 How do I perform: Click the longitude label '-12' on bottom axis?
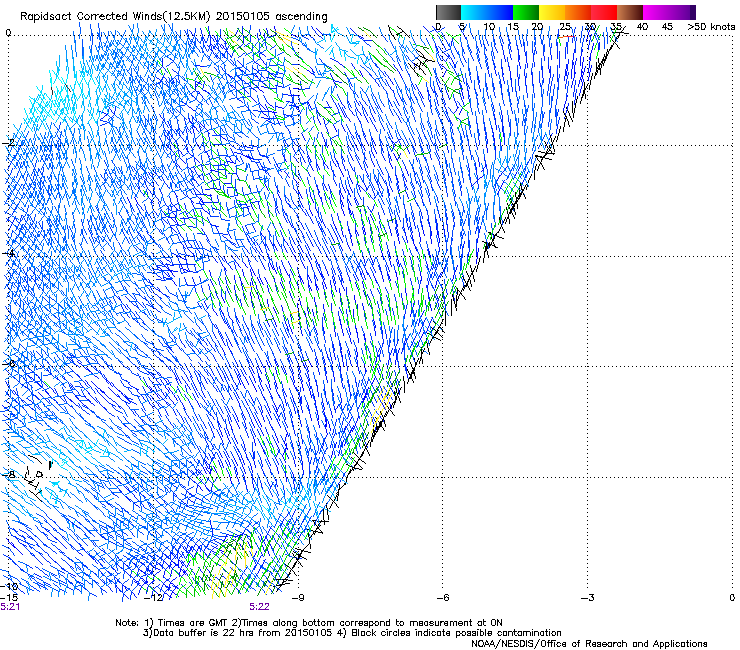pyautogui.click(x=153, y=598)
